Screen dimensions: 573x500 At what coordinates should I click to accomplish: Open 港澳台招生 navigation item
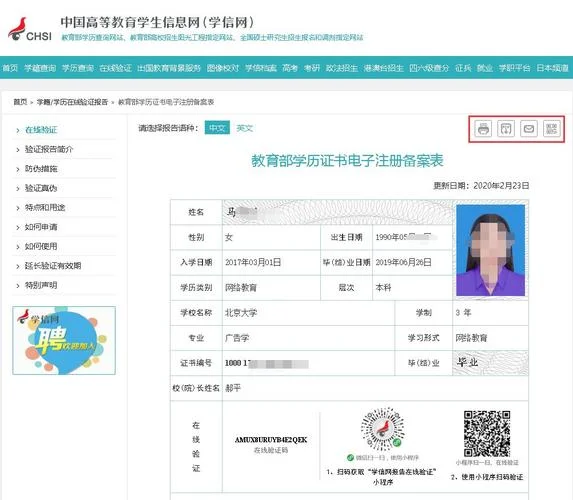coord(383,68)
